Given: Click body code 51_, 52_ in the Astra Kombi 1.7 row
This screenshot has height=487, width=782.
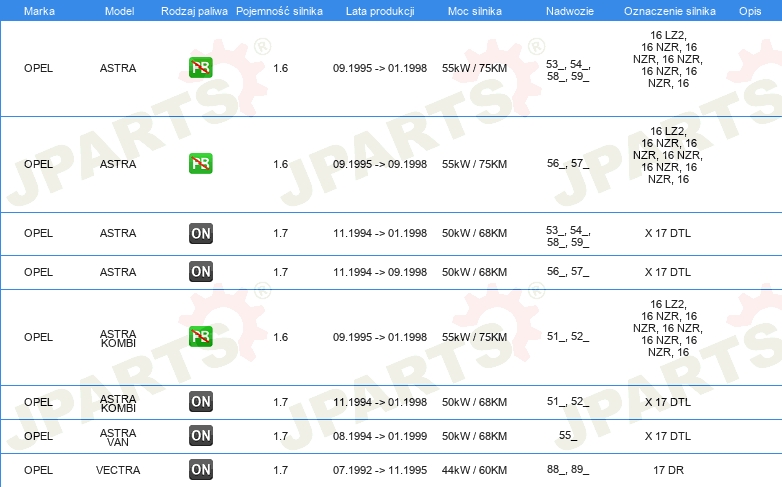Looking at the screenshot, I should click(x=568, y=402).
